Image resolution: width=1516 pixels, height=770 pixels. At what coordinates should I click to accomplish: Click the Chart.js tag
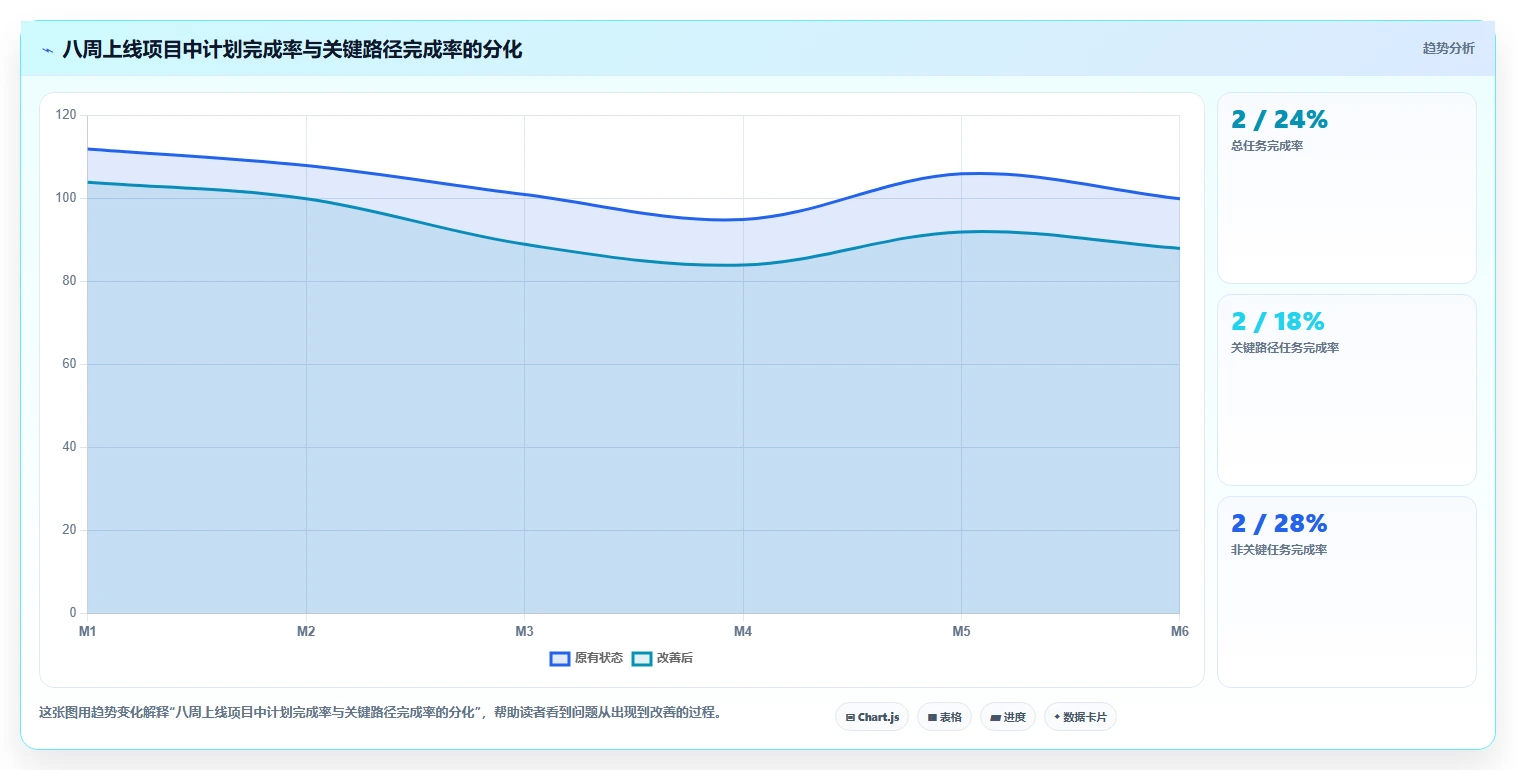[872, 717]
